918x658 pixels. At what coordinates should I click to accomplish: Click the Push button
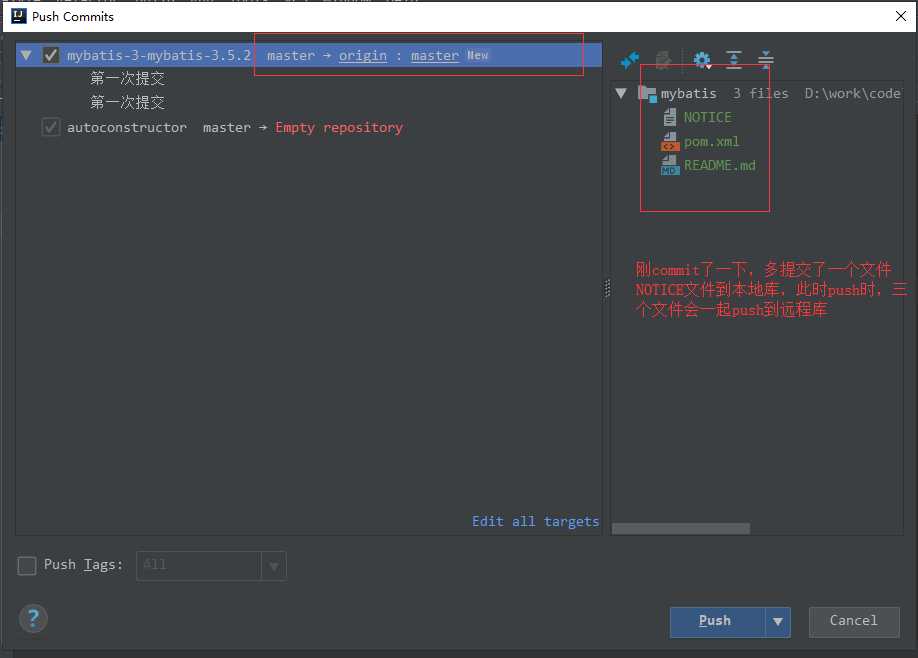click(x=717, y=622)
